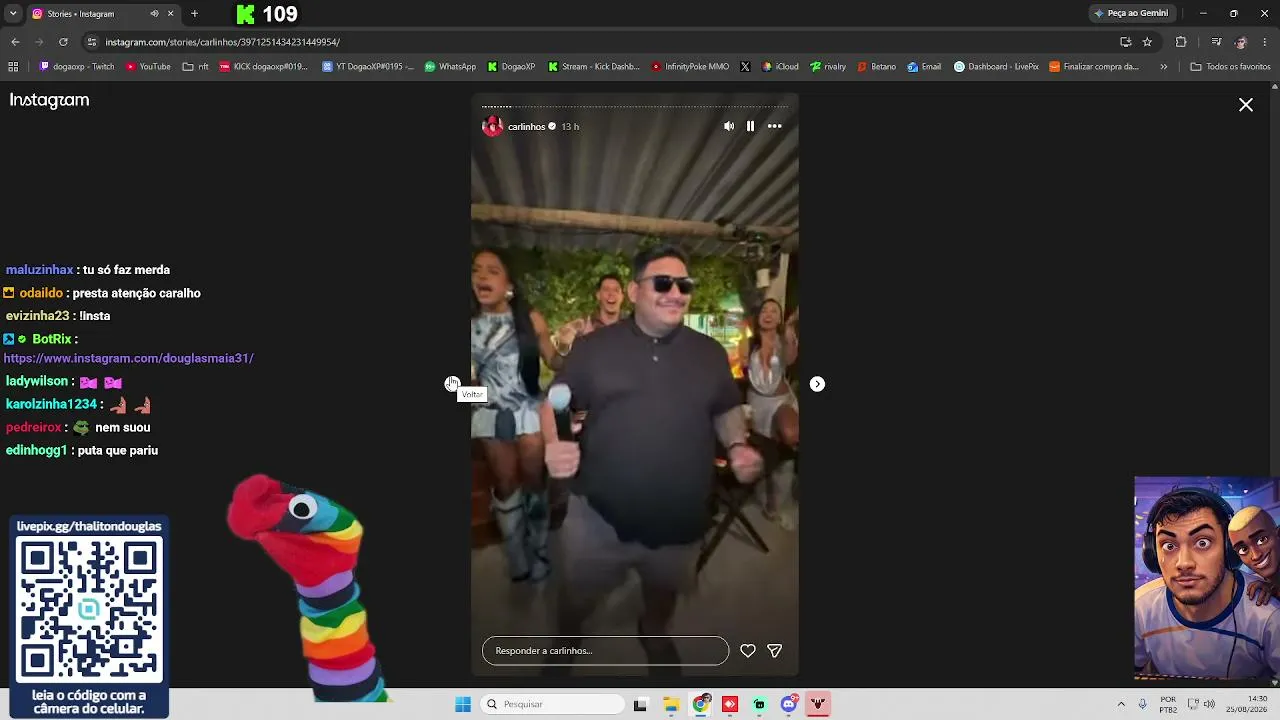Click the taskbar 'Pesquisar' search box
The width and height of the screenshot is (1280, 720).
coord(553,704)
